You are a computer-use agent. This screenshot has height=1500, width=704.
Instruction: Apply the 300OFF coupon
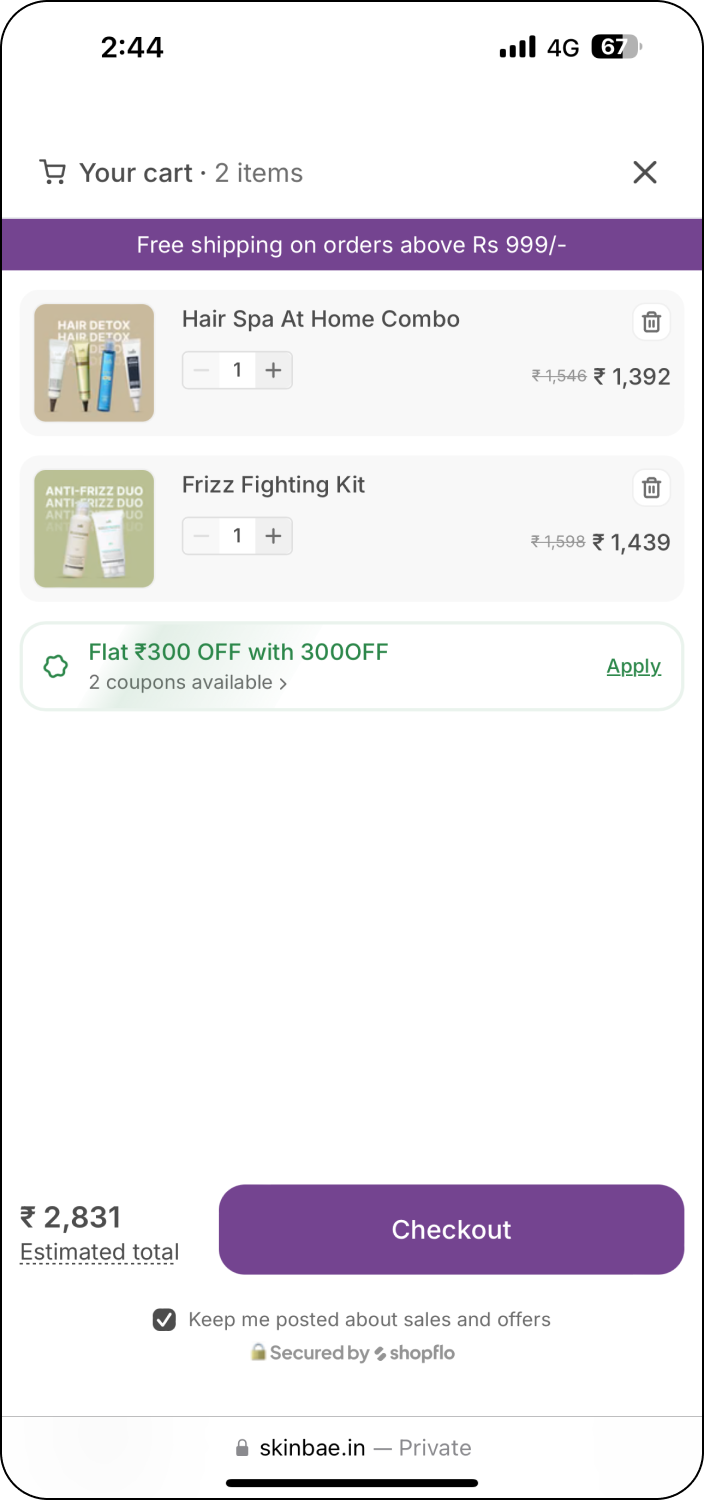click(x=633, y=667)
